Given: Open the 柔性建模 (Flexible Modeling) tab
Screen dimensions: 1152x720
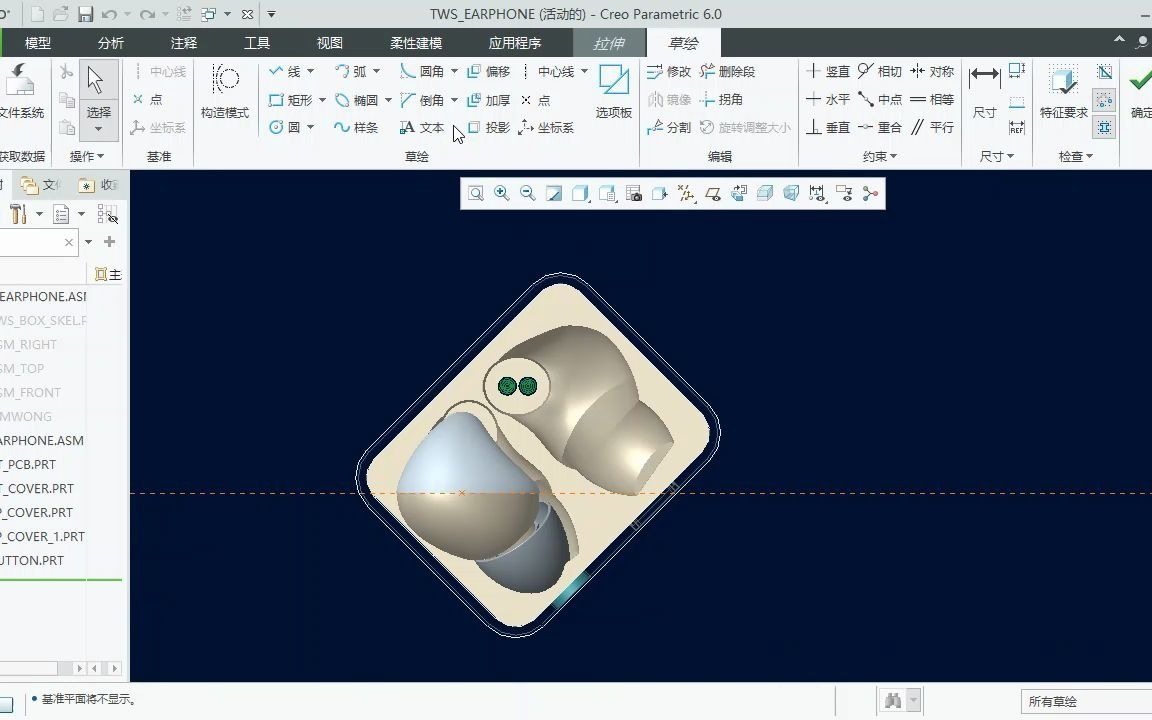Looking at the screenshot, I should point(416,43).
